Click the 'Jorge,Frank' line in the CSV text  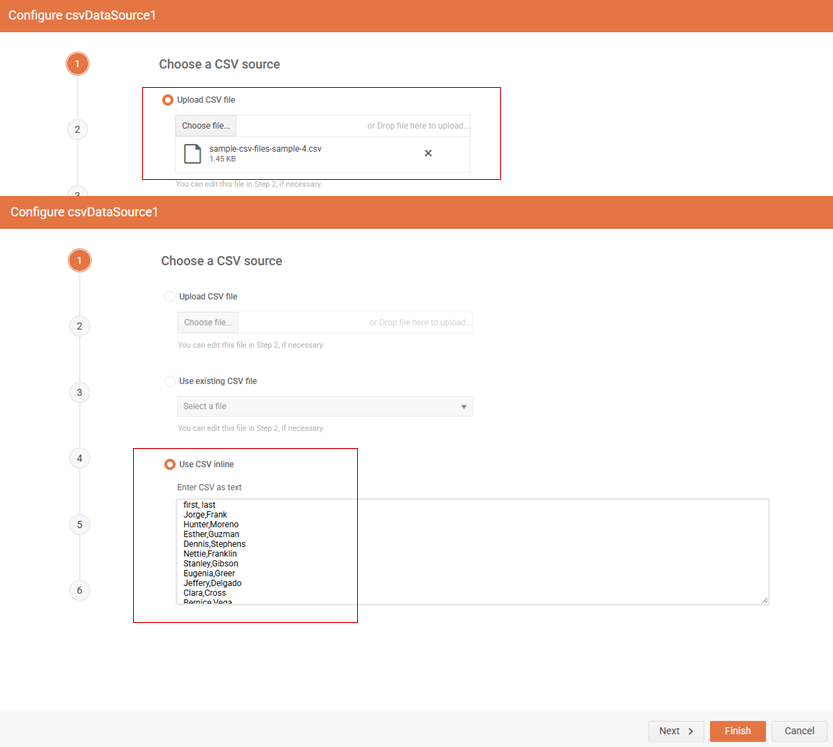click(205, 515)
